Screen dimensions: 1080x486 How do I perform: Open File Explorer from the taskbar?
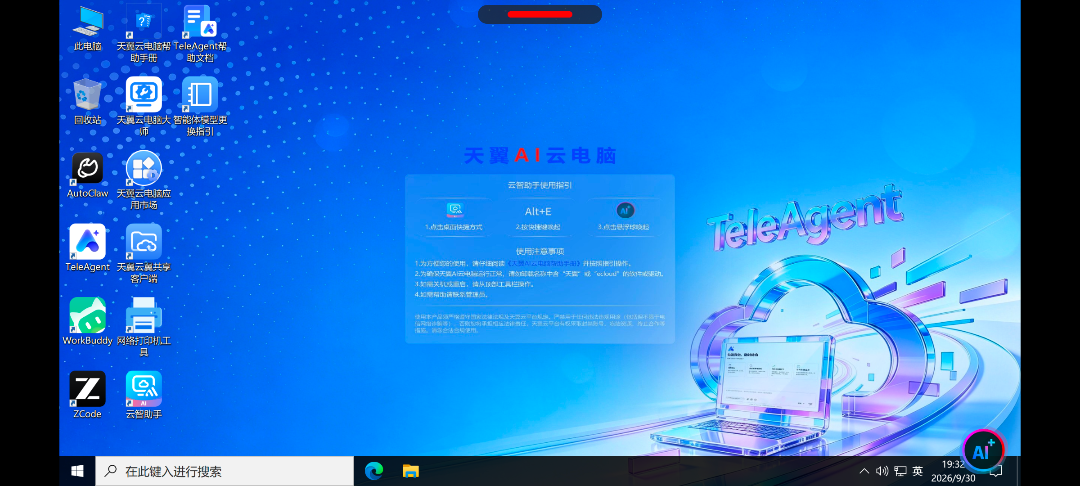click(411, 471)
